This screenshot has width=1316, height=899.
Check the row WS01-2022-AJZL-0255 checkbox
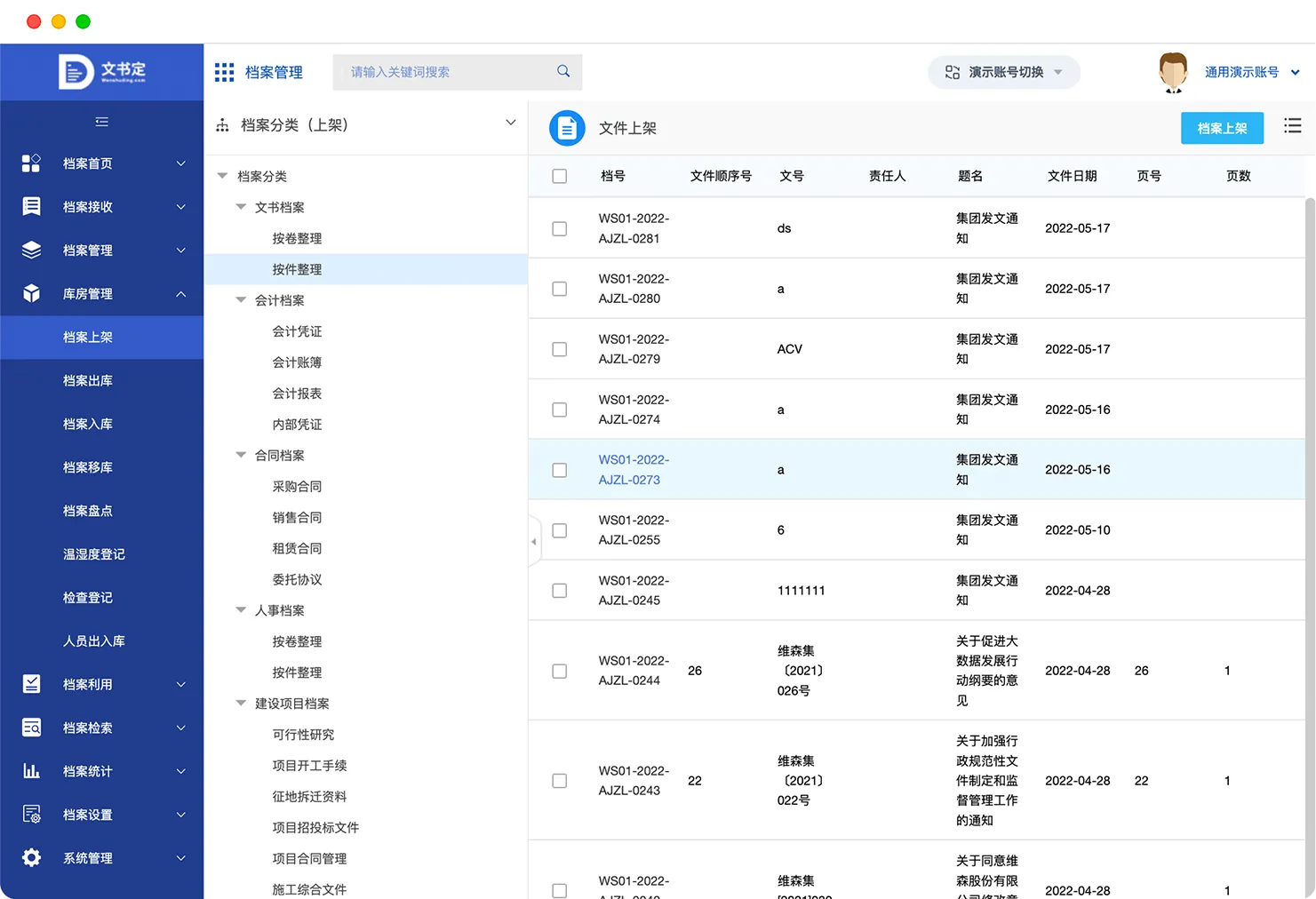coord(560,530)
